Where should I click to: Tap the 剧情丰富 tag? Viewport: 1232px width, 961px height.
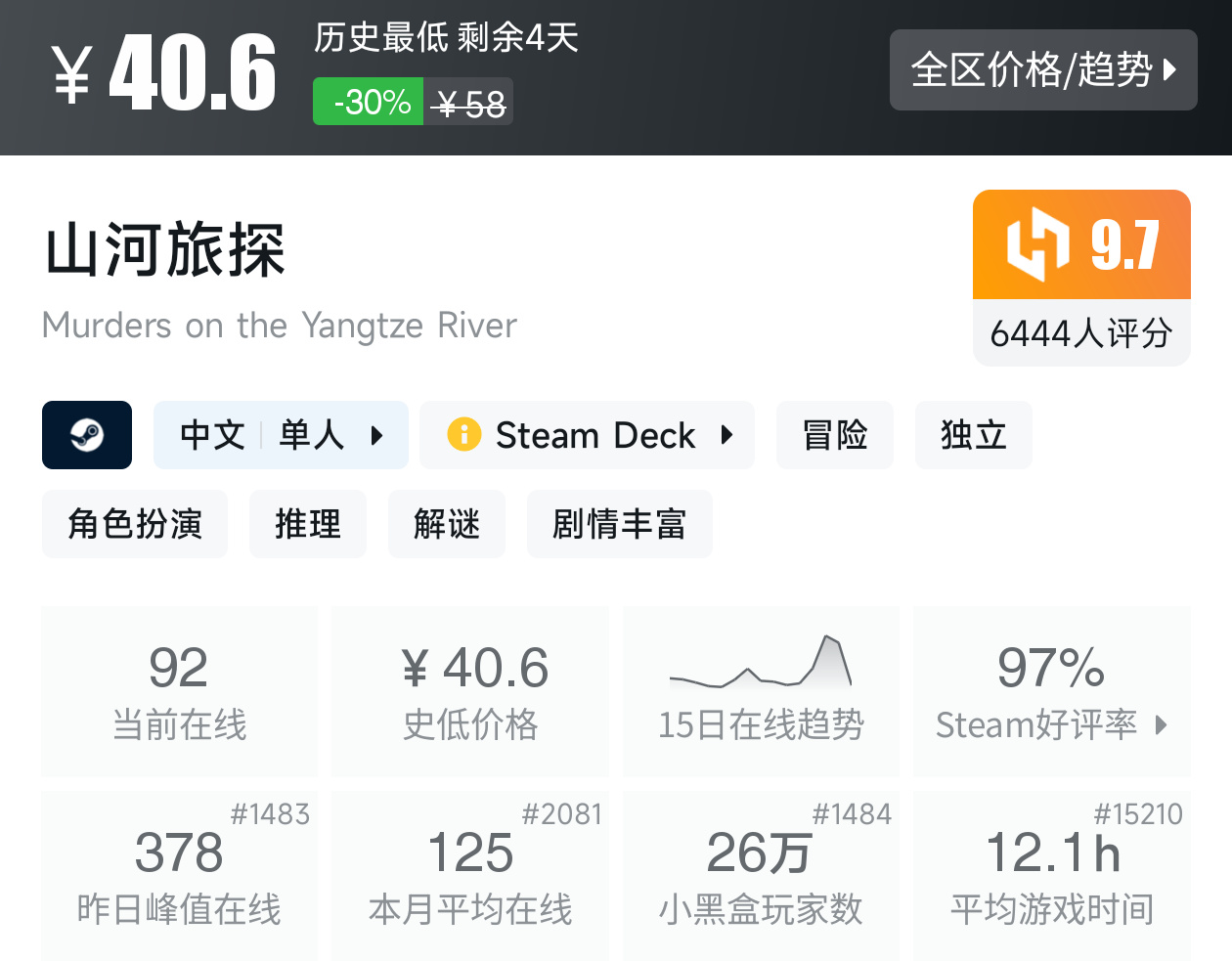coord(619,524)
